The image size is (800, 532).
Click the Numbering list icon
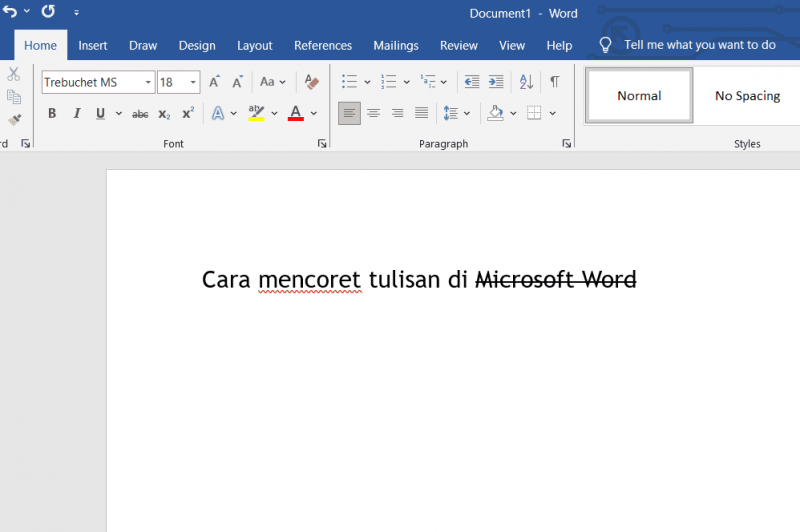tap(388, 82)
